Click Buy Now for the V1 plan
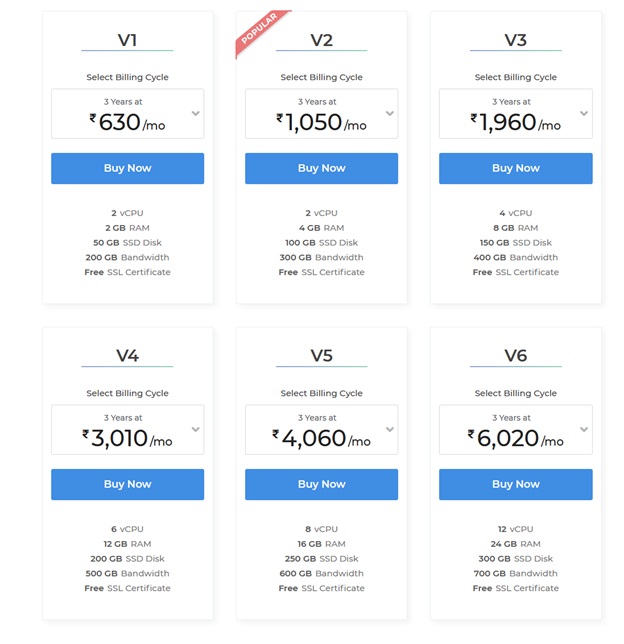Image resolution: width=624 pixels, height=644 pixels. [127, 168]
